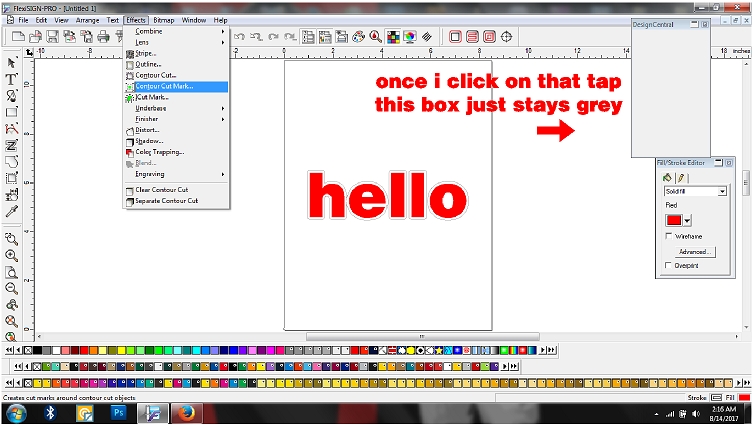Open the Arrange menu
754x426 pixels.
(87, 20)
